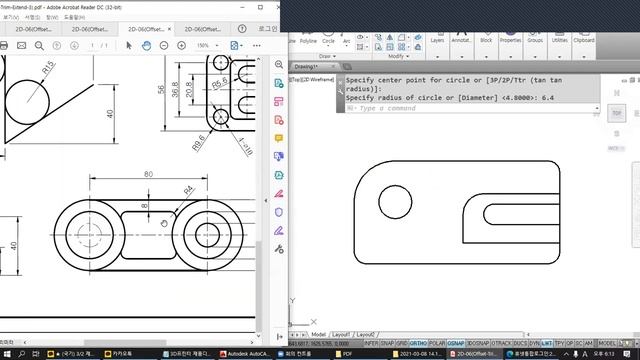Viewport: 640px width, 360px height.
Task: Open the More Tools wrench icon in sidebar
Action: (x=279, y=249)
